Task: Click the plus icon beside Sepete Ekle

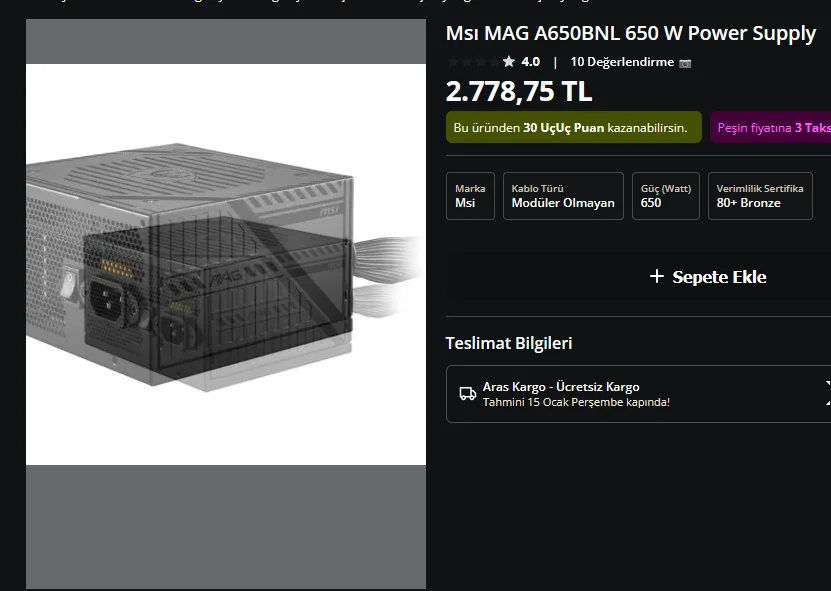Action: click(657, 276)
